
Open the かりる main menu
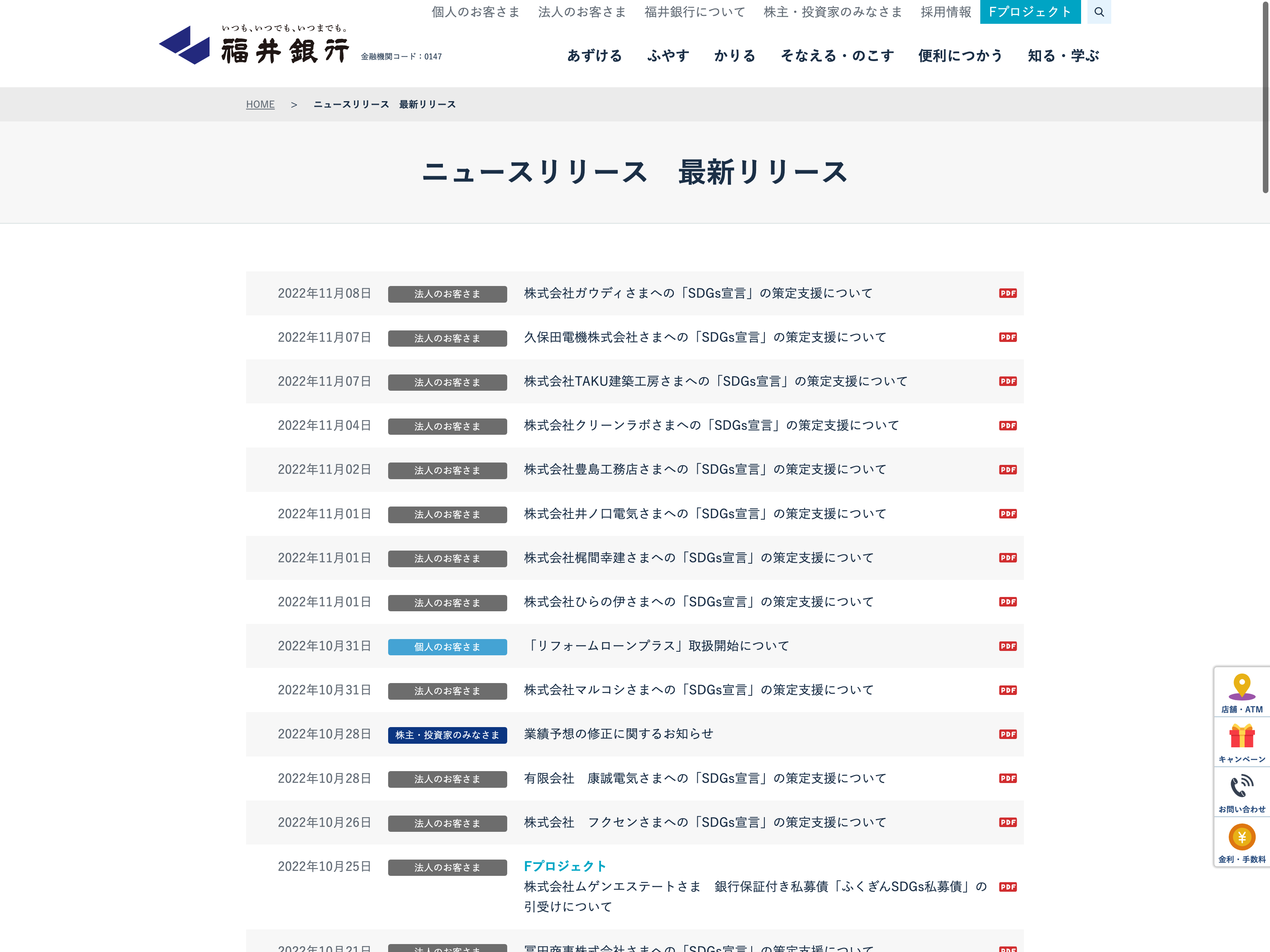pyautogui.click(x=734, y=56)
